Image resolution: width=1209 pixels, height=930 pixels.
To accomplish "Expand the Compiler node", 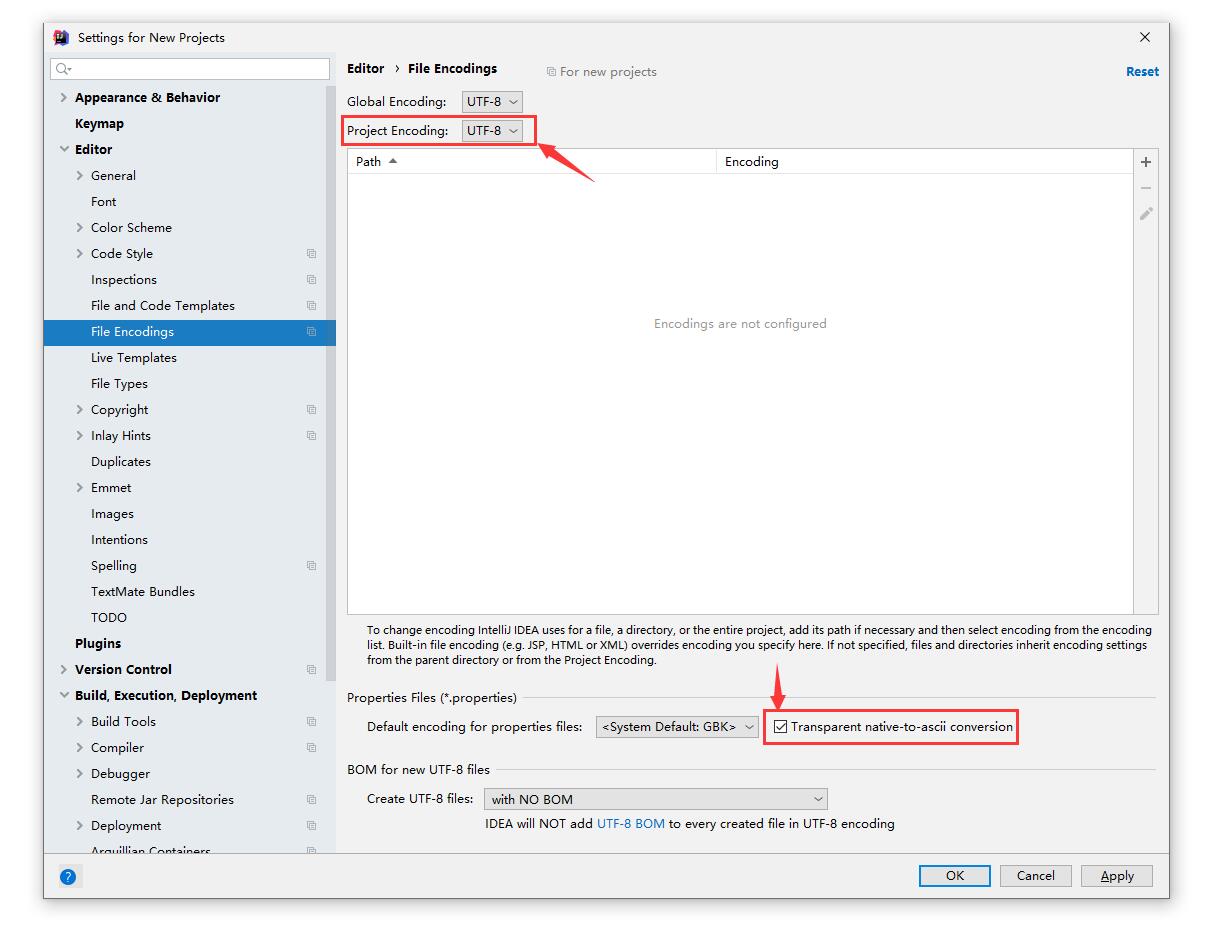I will coord(80,748).
